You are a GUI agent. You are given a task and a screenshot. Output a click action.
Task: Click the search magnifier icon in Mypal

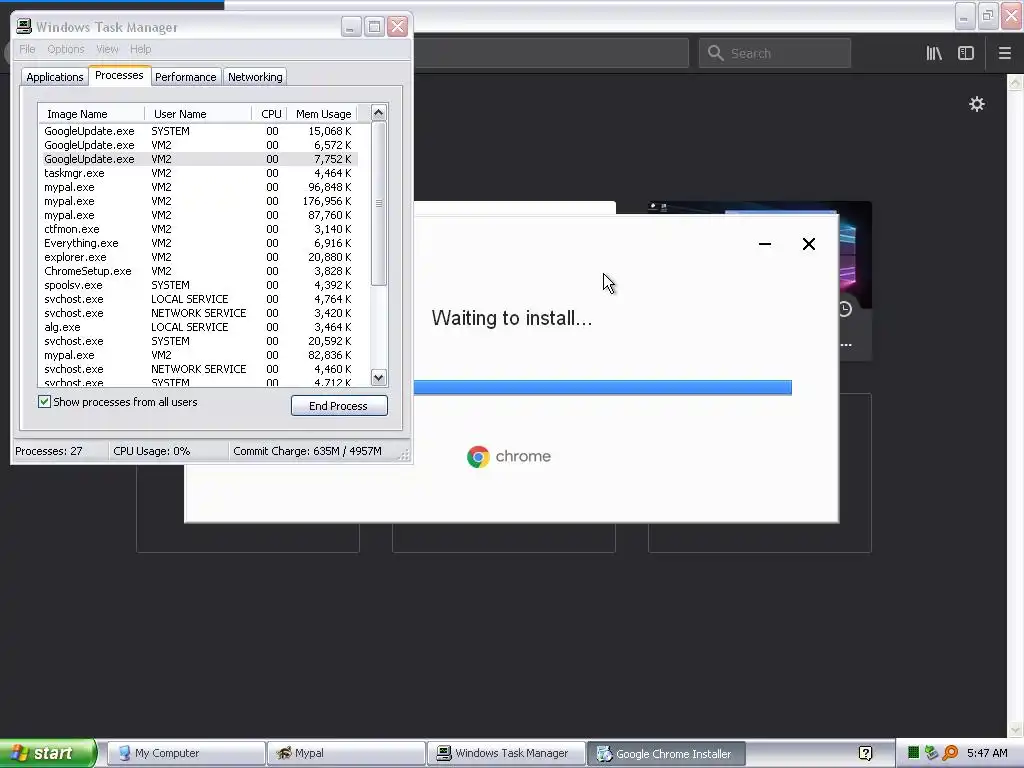point(716,54)
